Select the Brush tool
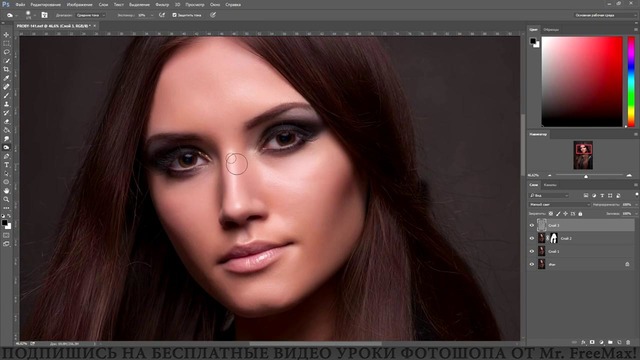Image resolution: width=640 pixels, height=360 pixels. click(x=6, y=96)
